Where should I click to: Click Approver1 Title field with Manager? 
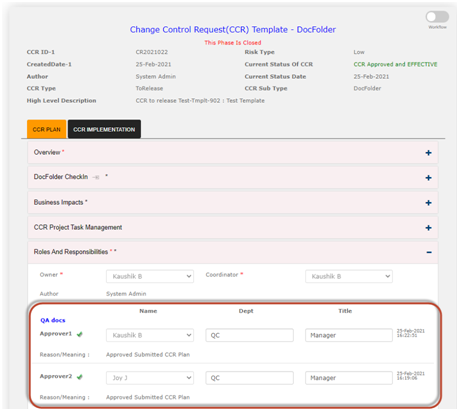tap(349, 335)
